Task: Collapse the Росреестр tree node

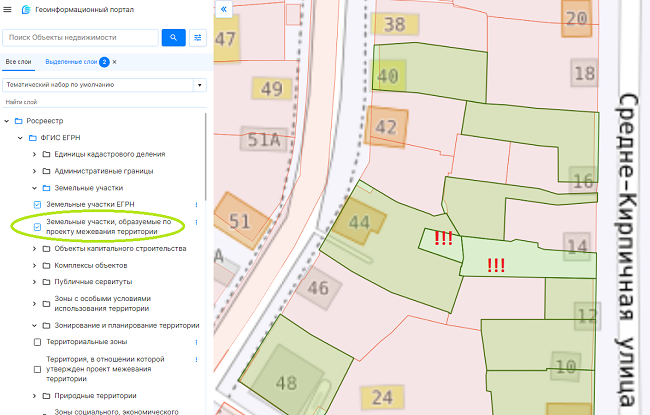Action: pos(7,121)
